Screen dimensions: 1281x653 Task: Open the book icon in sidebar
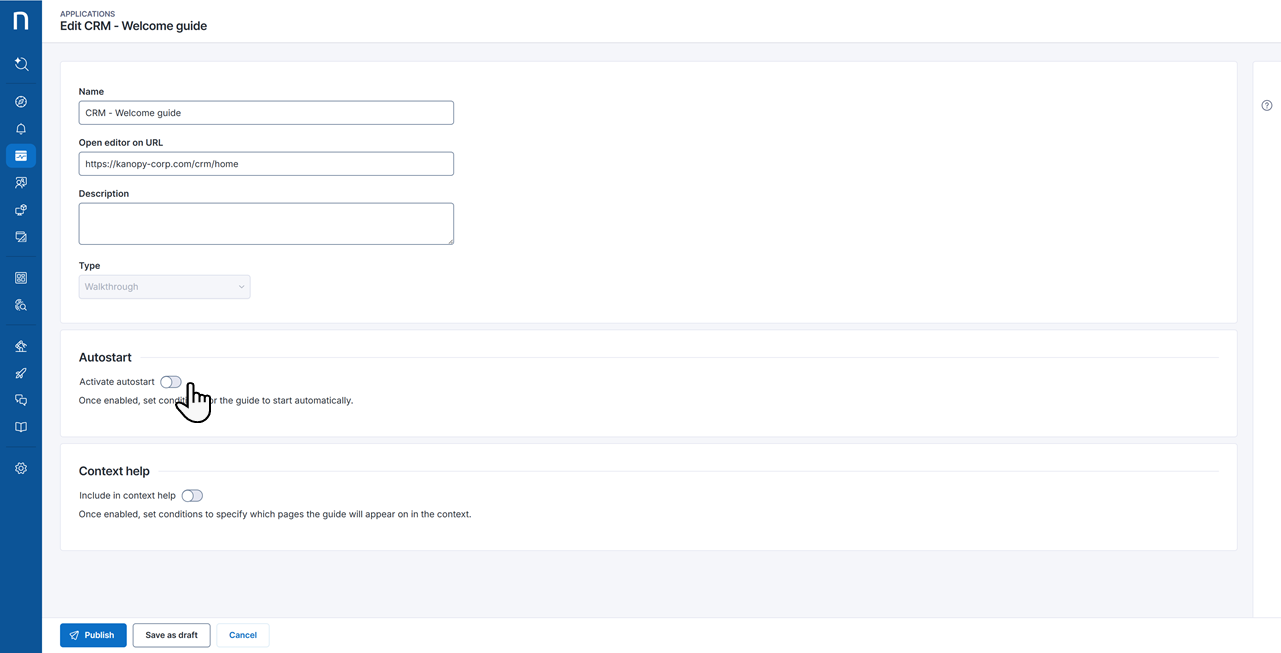click(21, 427)
